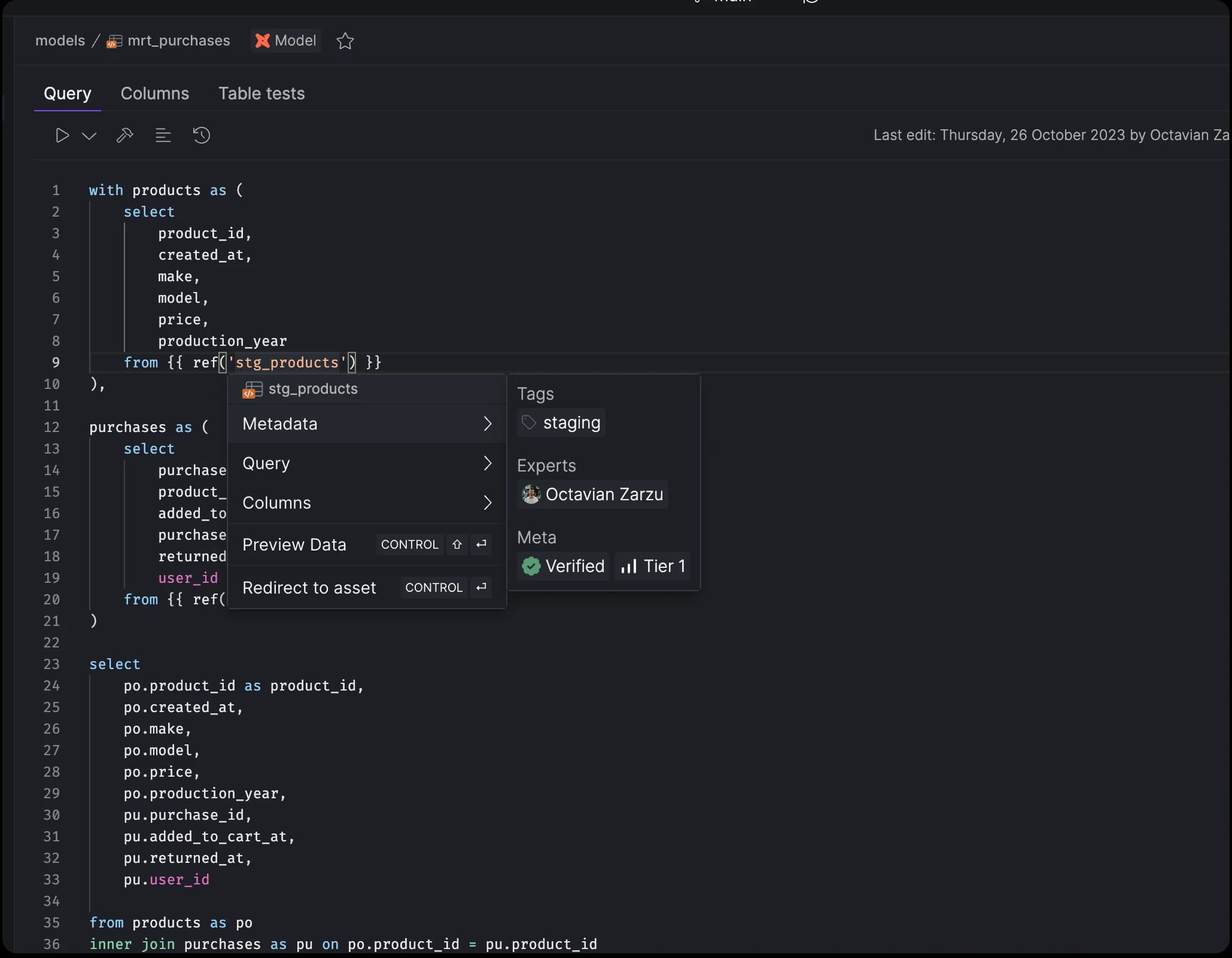
Task: Click the Tier 1 badge
Action: (653, 566)
